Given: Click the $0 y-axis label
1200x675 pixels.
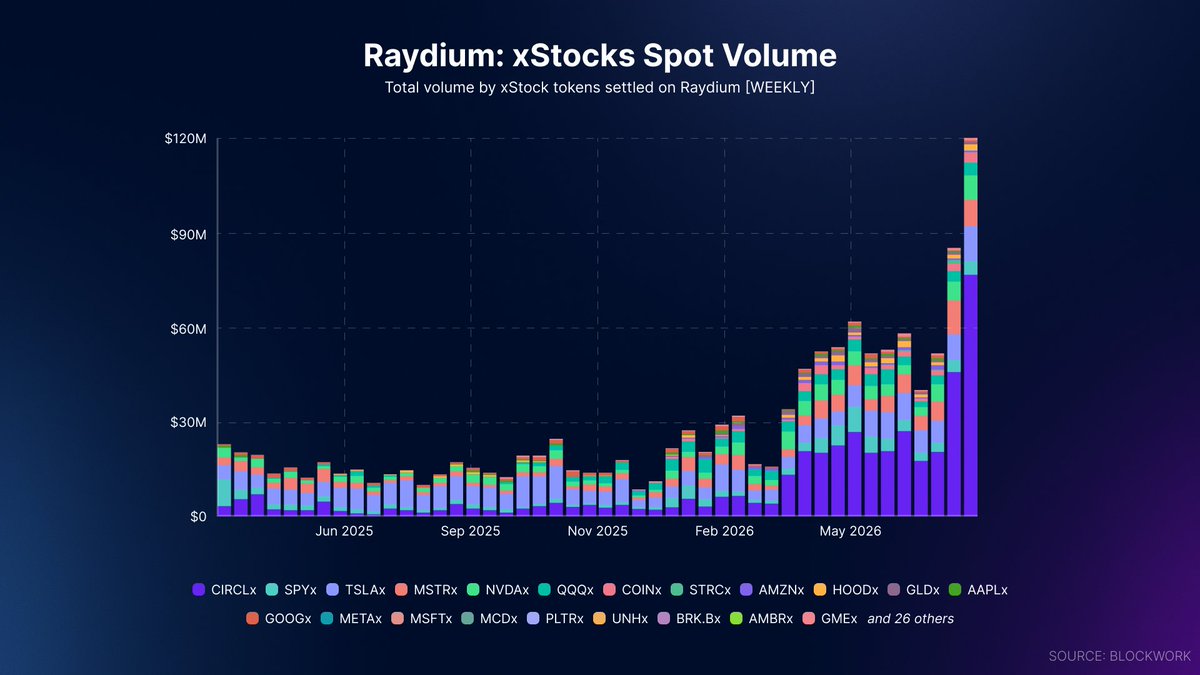Looking at the screenshot, I should pyautogui.click(x=198, y=516).
